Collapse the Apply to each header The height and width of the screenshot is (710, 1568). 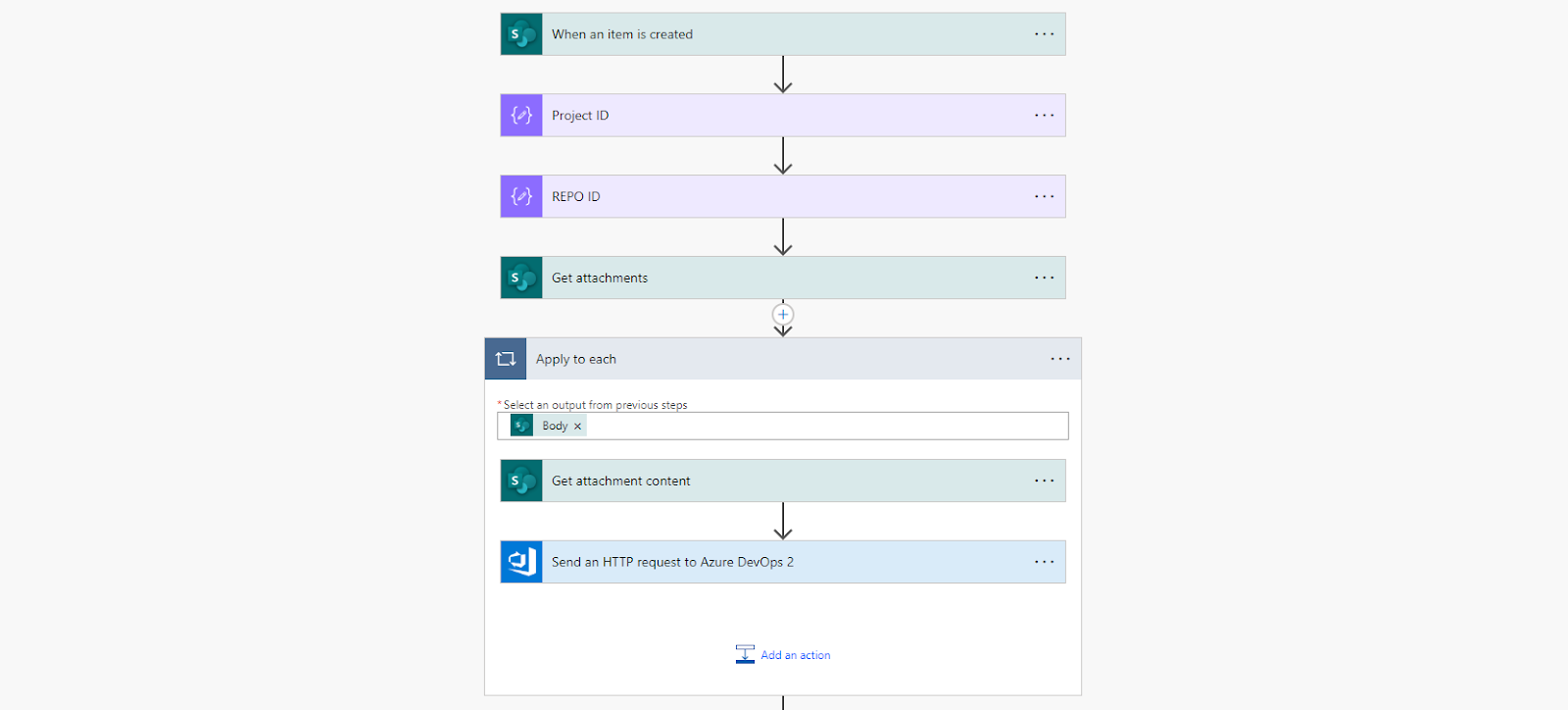783,359
